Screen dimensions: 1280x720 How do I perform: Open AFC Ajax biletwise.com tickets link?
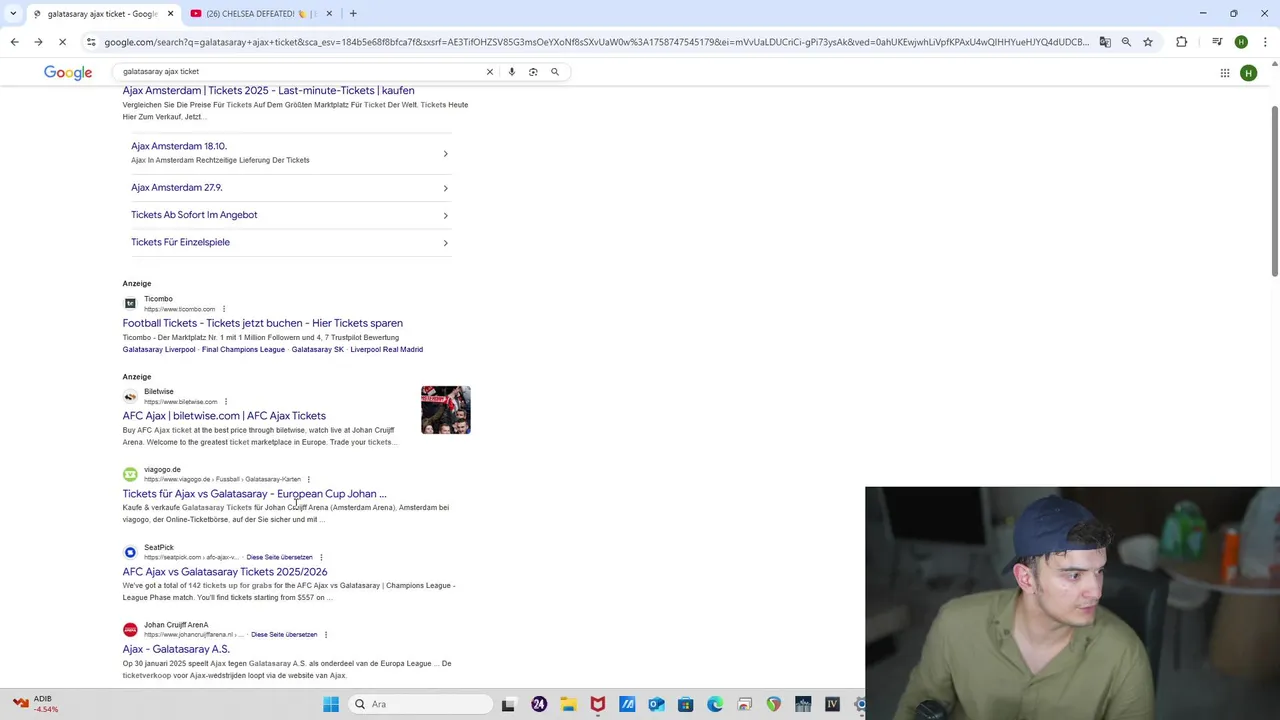[224, 416]
